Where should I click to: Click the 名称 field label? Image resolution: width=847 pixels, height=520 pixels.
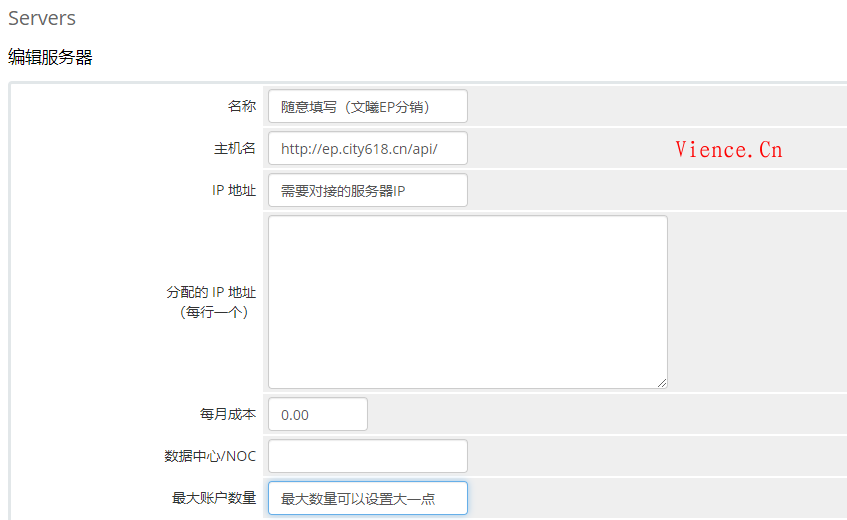(242, 106)
